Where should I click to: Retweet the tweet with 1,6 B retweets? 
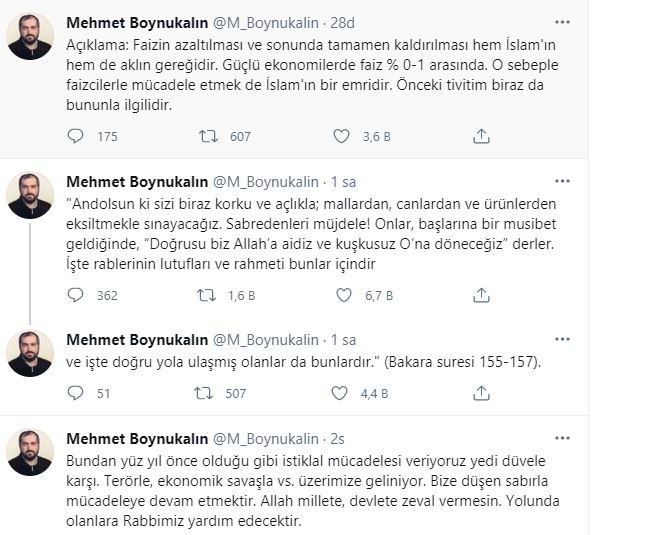[x=207, y=295]
